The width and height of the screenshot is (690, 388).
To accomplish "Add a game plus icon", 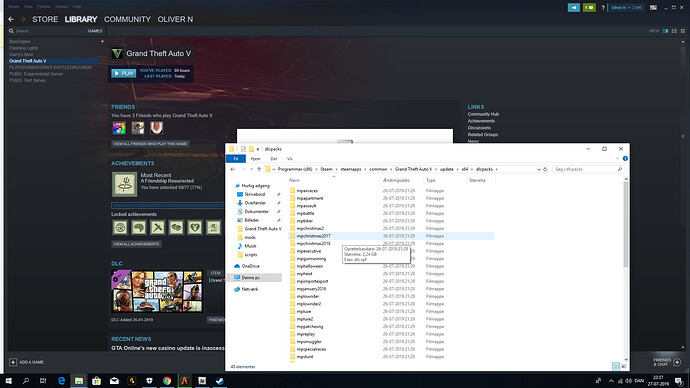I will point(13,362).
